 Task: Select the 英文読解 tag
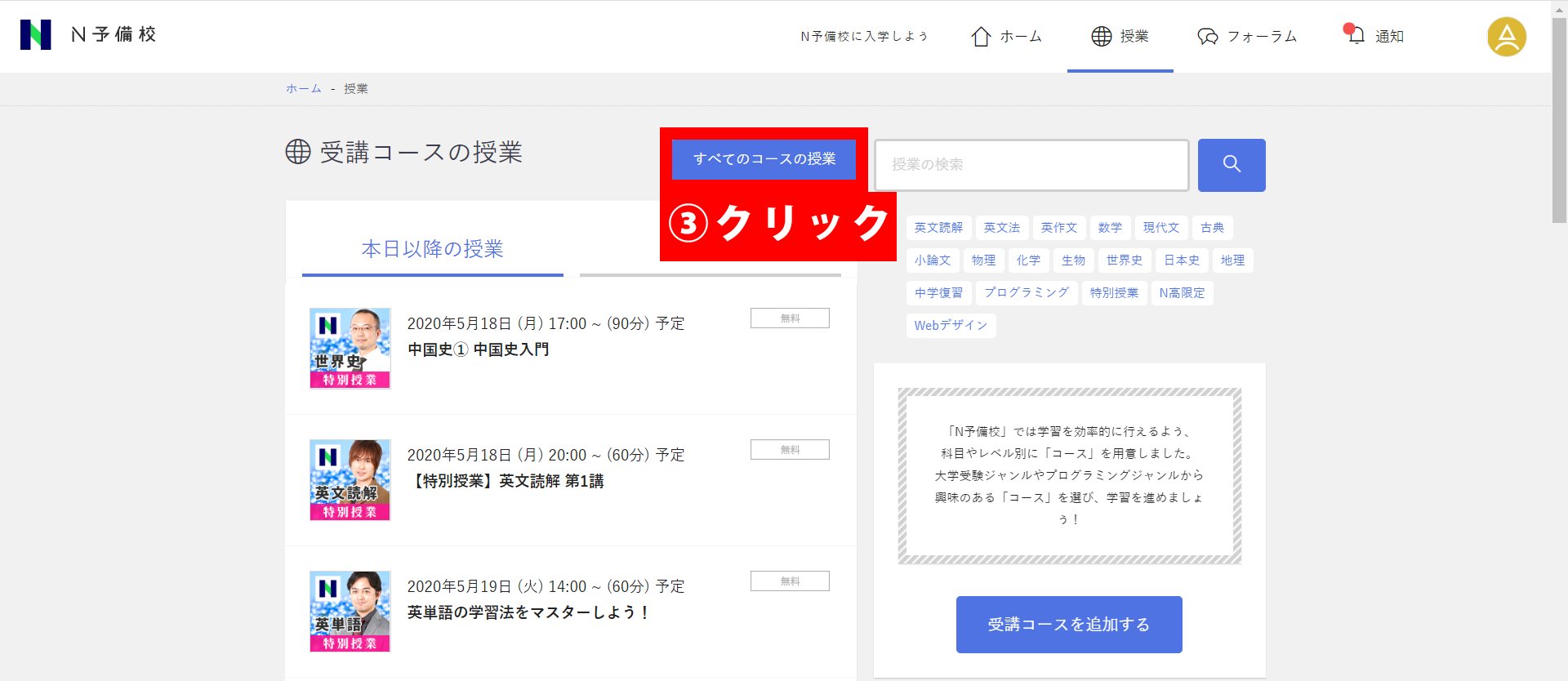pyautogui.click(x=938, y=228)
